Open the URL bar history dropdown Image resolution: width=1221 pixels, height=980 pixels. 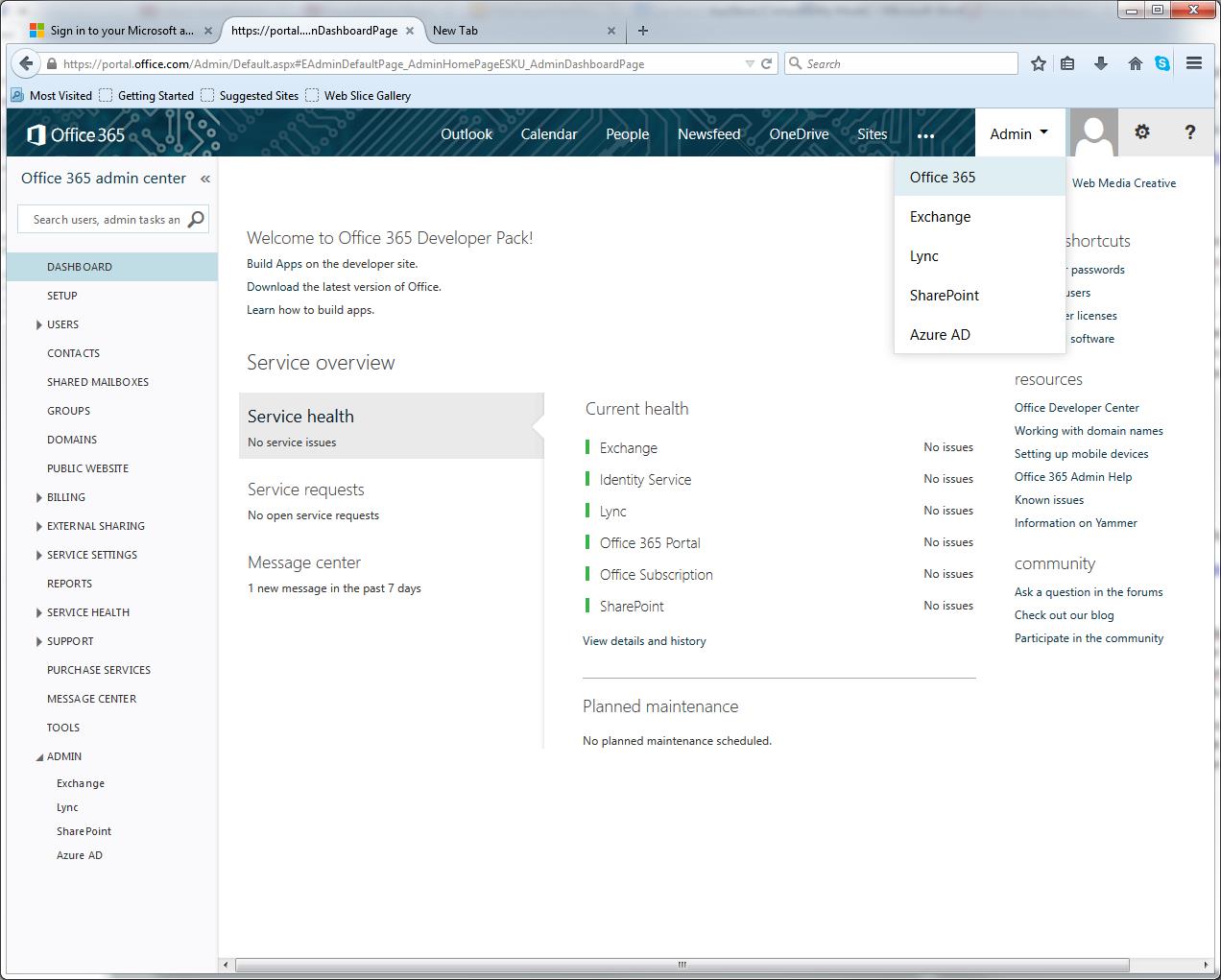coord(750,64)
